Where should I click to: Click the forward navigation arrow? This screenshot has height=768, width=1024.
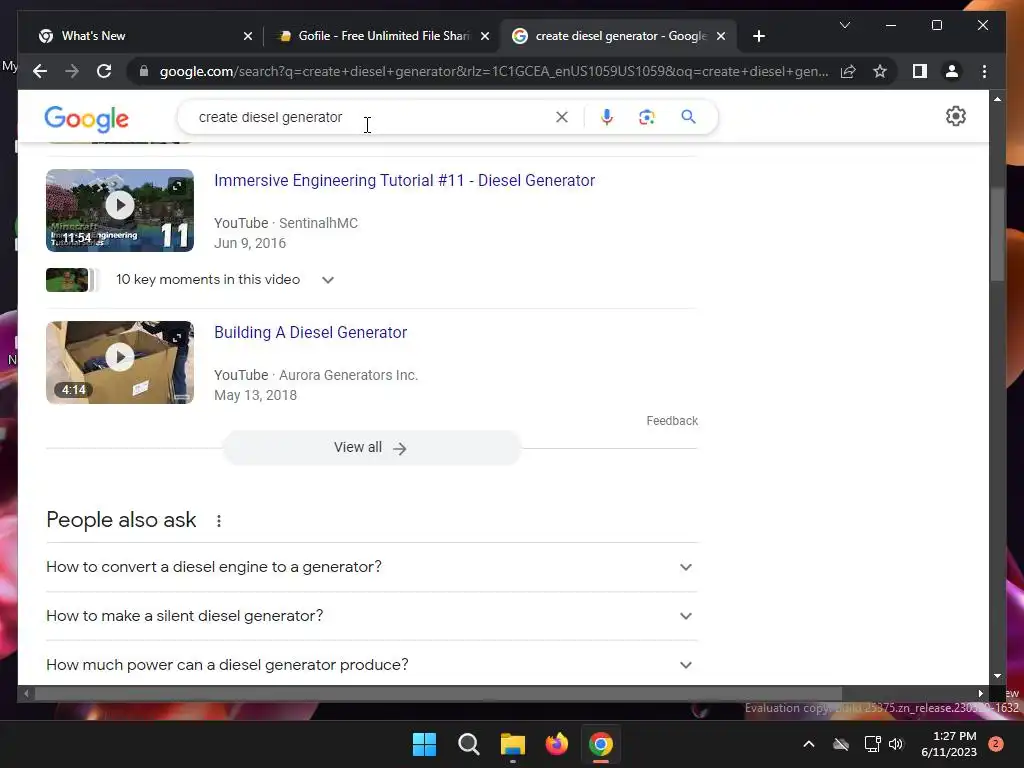pyautogui.click(x=72, y=71)
